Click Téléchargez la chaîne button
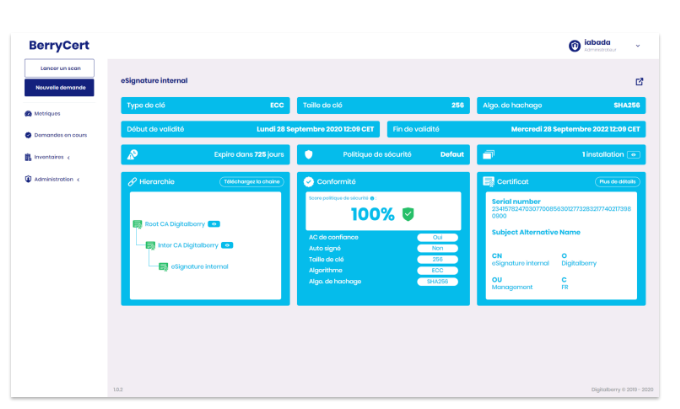 coord(252,182)
